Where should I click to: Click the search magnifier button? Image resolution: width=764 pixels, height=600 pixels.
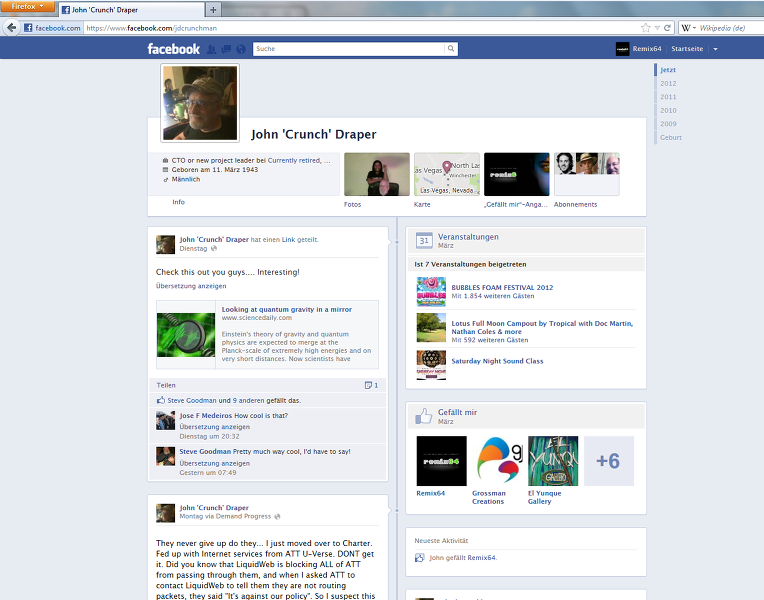451,49
